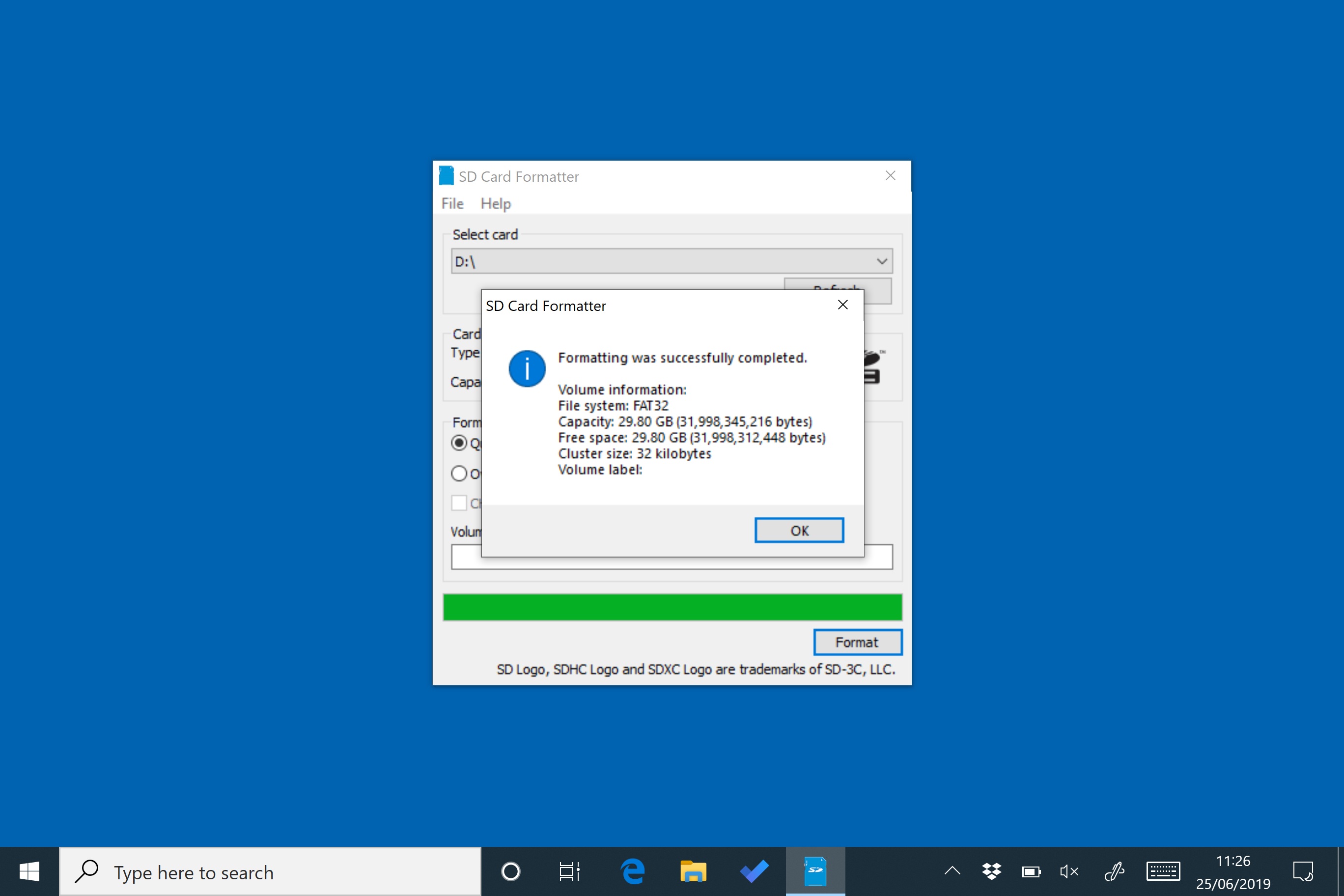The height and width of the screenshot is (896, 1344).
Task: Click the green progress bar indicator
Action: [x=671, y=605]
